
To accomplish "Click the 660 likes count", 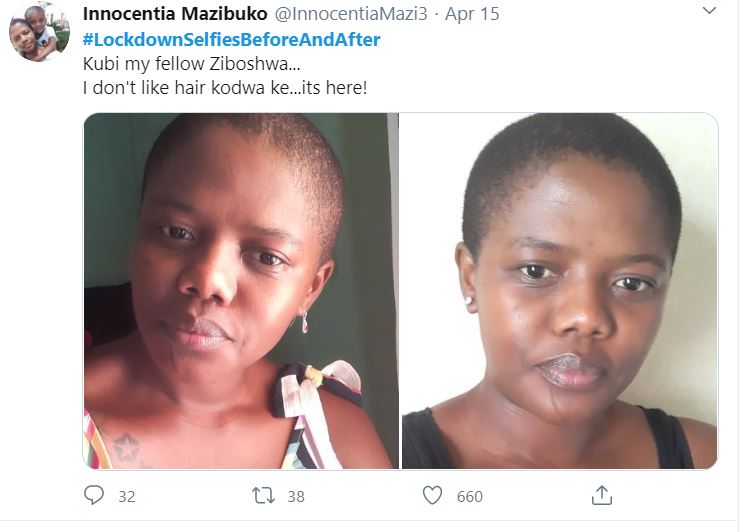I will click(469, 497).
